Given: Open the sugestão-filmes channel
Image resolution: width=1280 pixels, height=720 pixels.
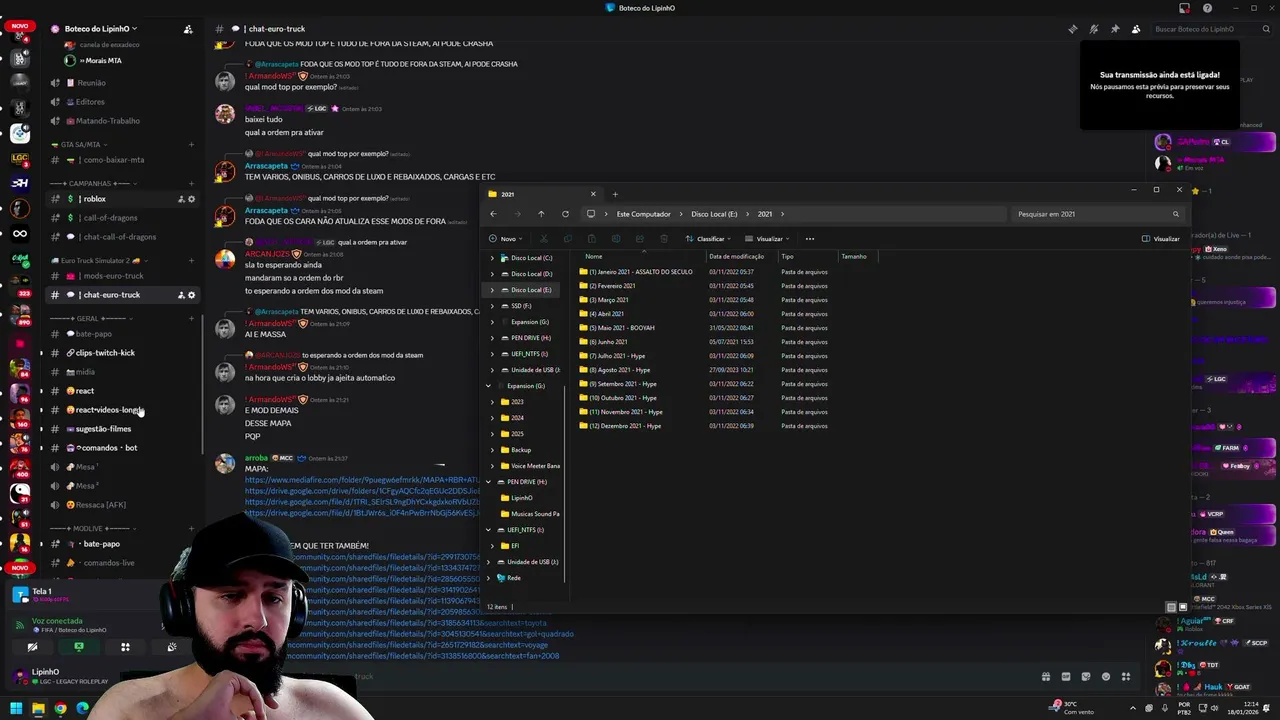Looking at the screenshot, I should 122,429.
